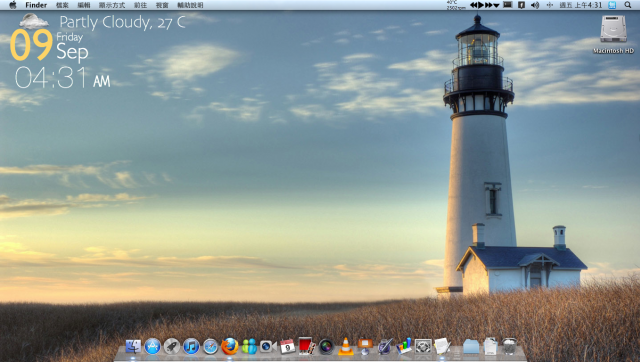Open Safari compass icon in Dock

click(x=211, y=346)
